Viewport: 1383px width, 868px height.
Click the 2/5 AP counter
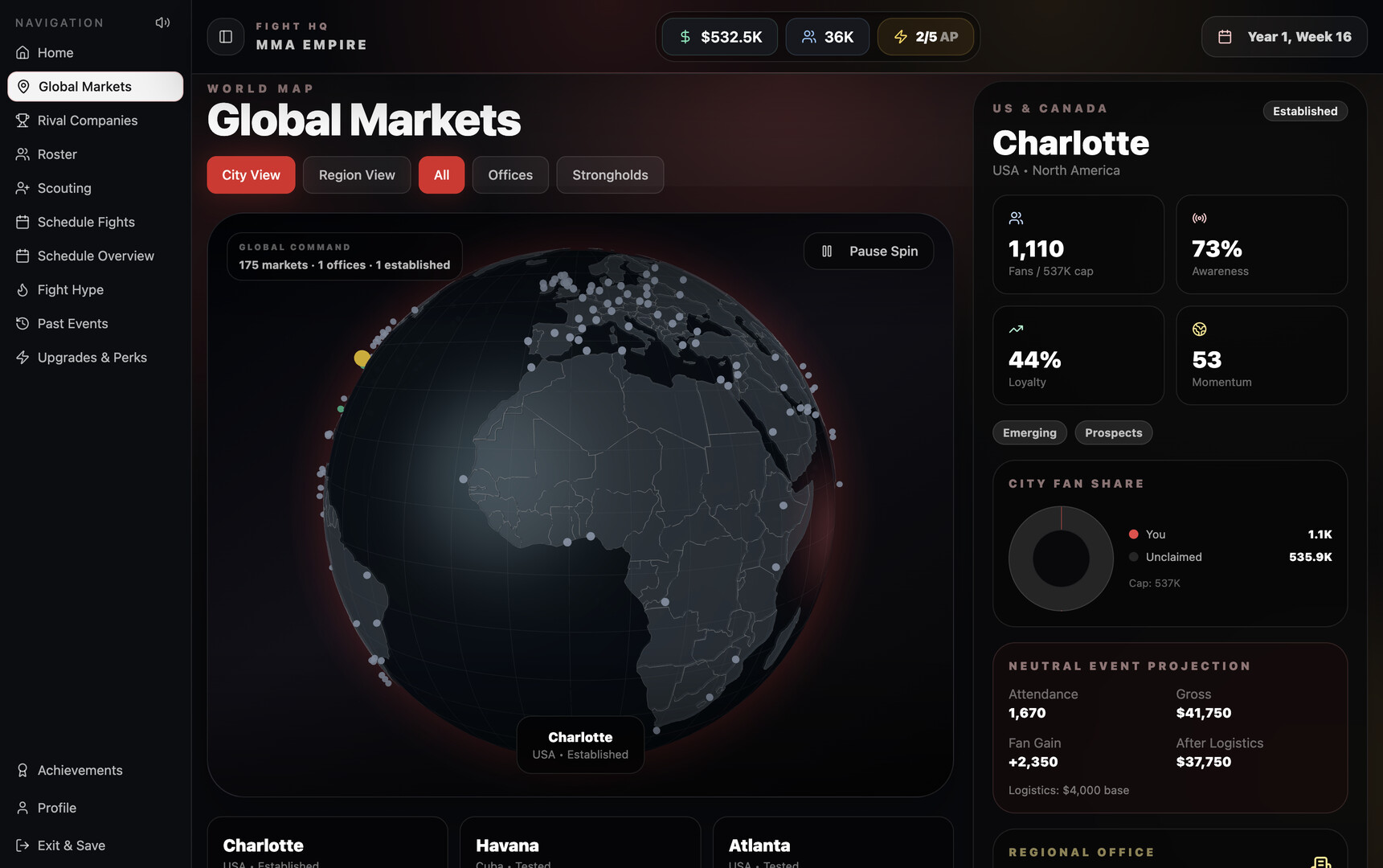tap(925, 37)
